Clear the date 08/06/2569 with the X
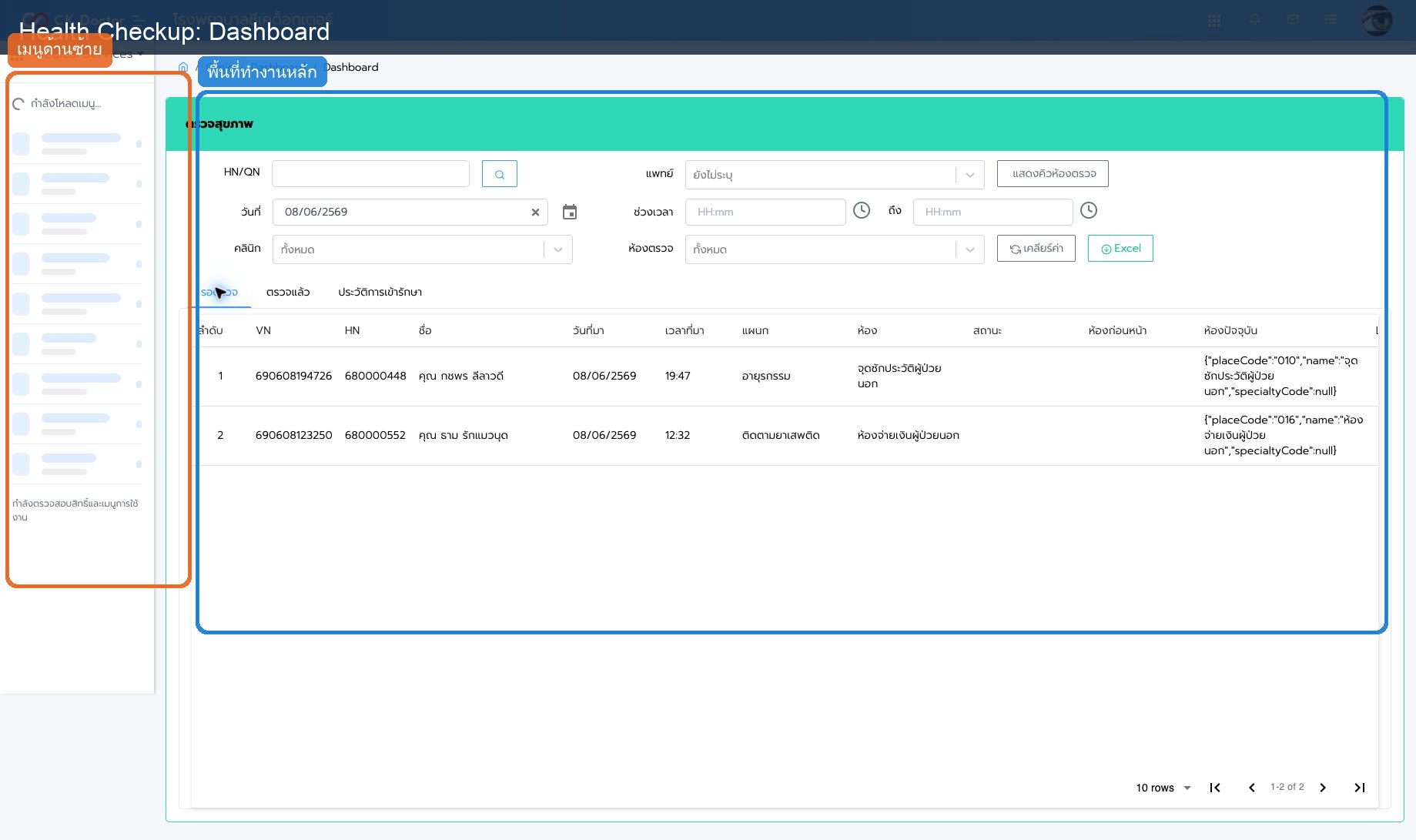The image size is (1416, 840). (535, 213)
